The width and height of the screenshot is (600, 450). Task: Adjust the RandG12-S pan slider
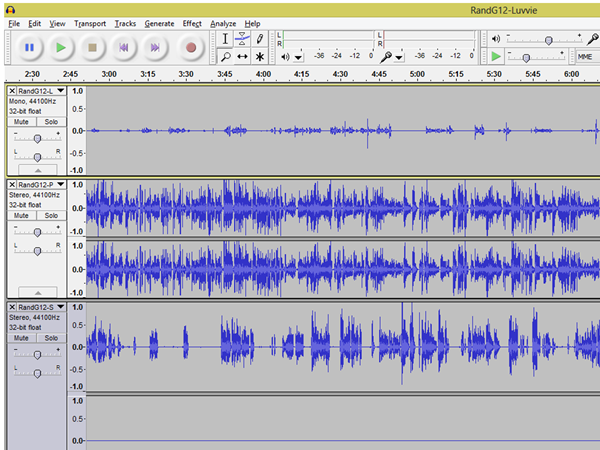pos(37,373)
